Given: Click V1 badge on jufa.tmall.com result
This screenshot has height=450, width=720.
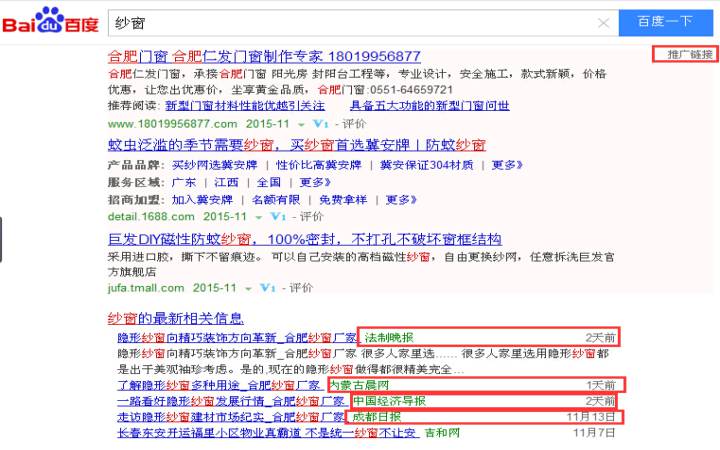Looking at the screenshot, I should [x=267, y=288].
